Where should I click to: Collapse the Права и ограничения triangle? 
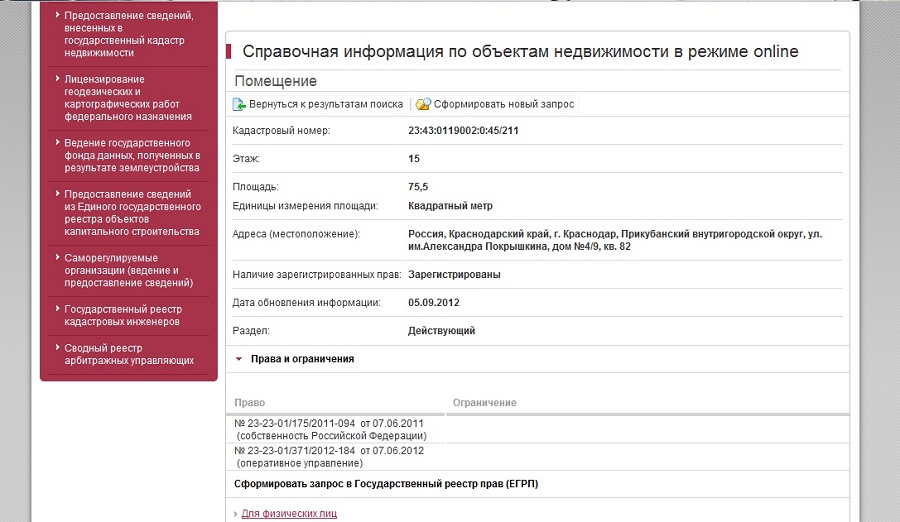pos(239,359)
